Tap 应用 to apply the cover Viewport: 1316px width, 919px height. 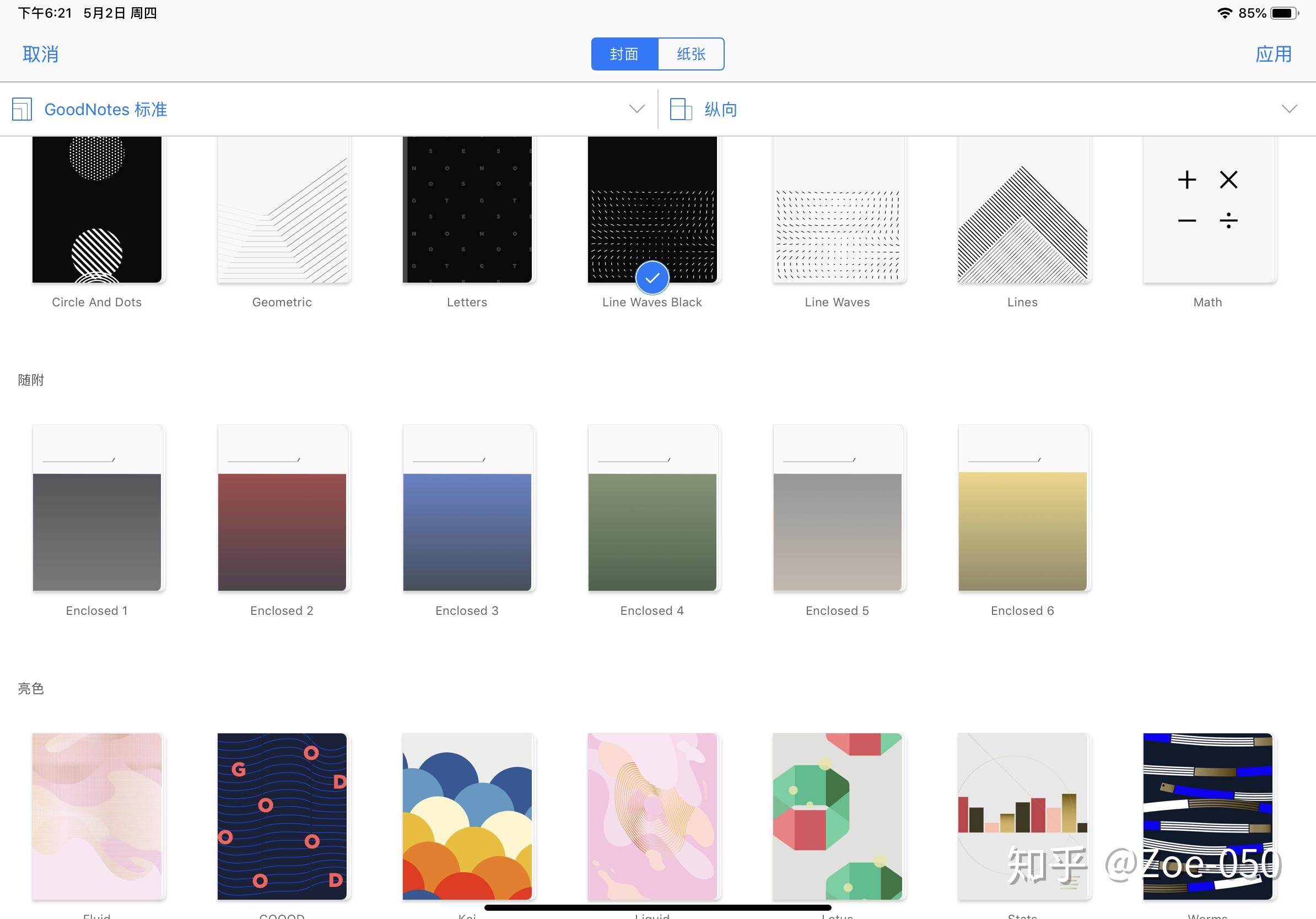tap(1273, 55)
